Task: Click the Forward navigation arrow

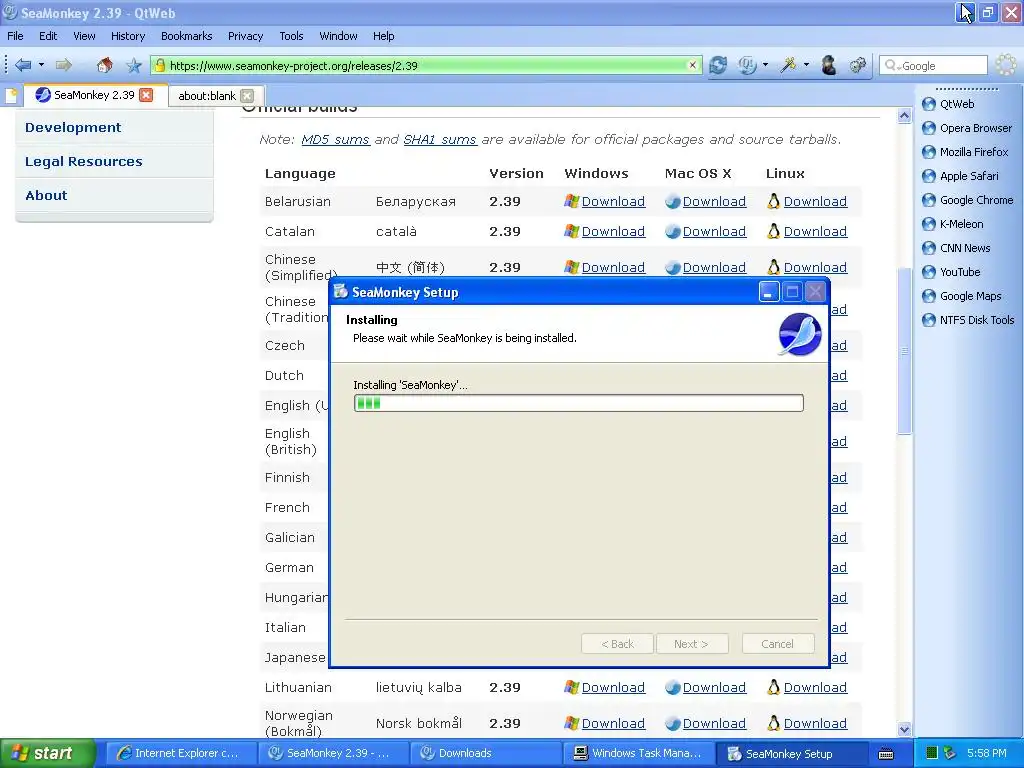Action: point(63,65)
